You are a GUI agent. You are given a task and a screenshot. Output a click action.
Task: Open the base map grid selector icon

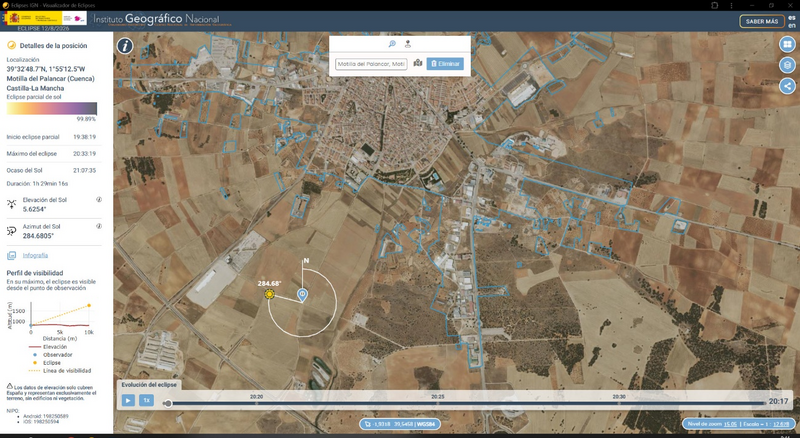click(787, 44)
